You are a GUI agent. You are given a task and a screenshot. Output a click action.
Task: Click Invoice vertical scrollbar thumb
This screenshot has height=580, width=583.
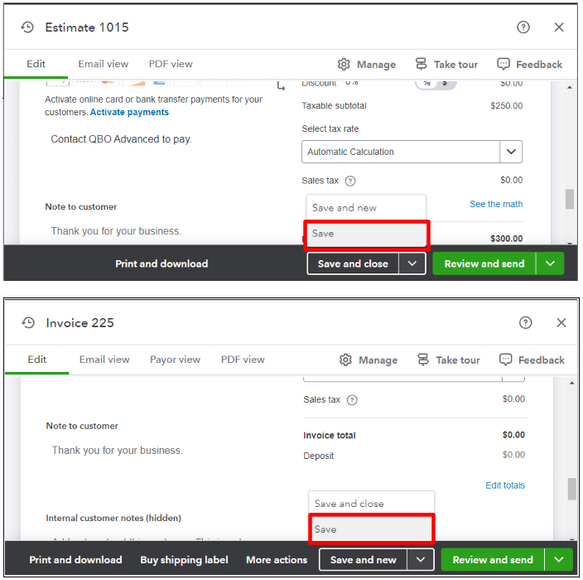[x=572, y=489]
